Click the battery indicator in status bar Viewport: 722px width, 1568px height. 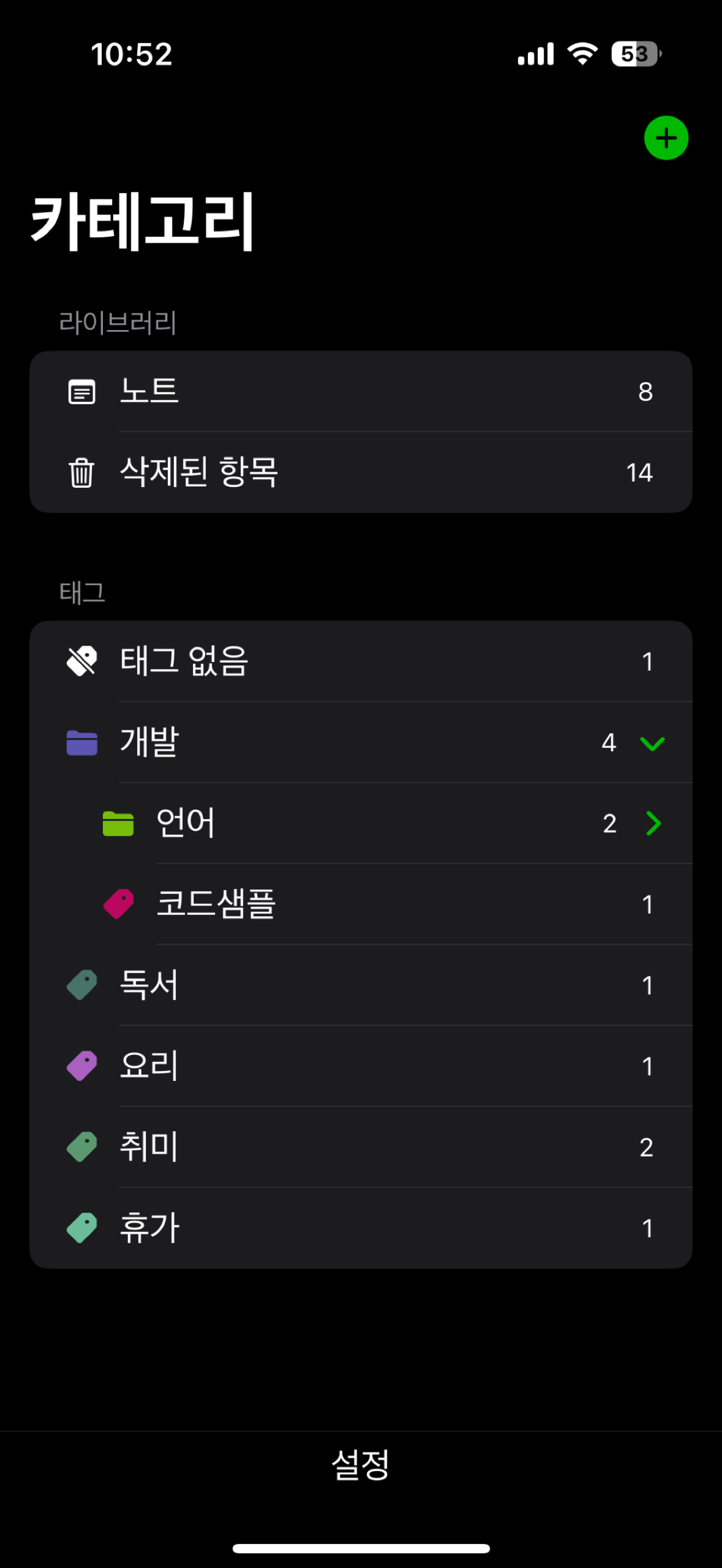(x=637, y=54)
